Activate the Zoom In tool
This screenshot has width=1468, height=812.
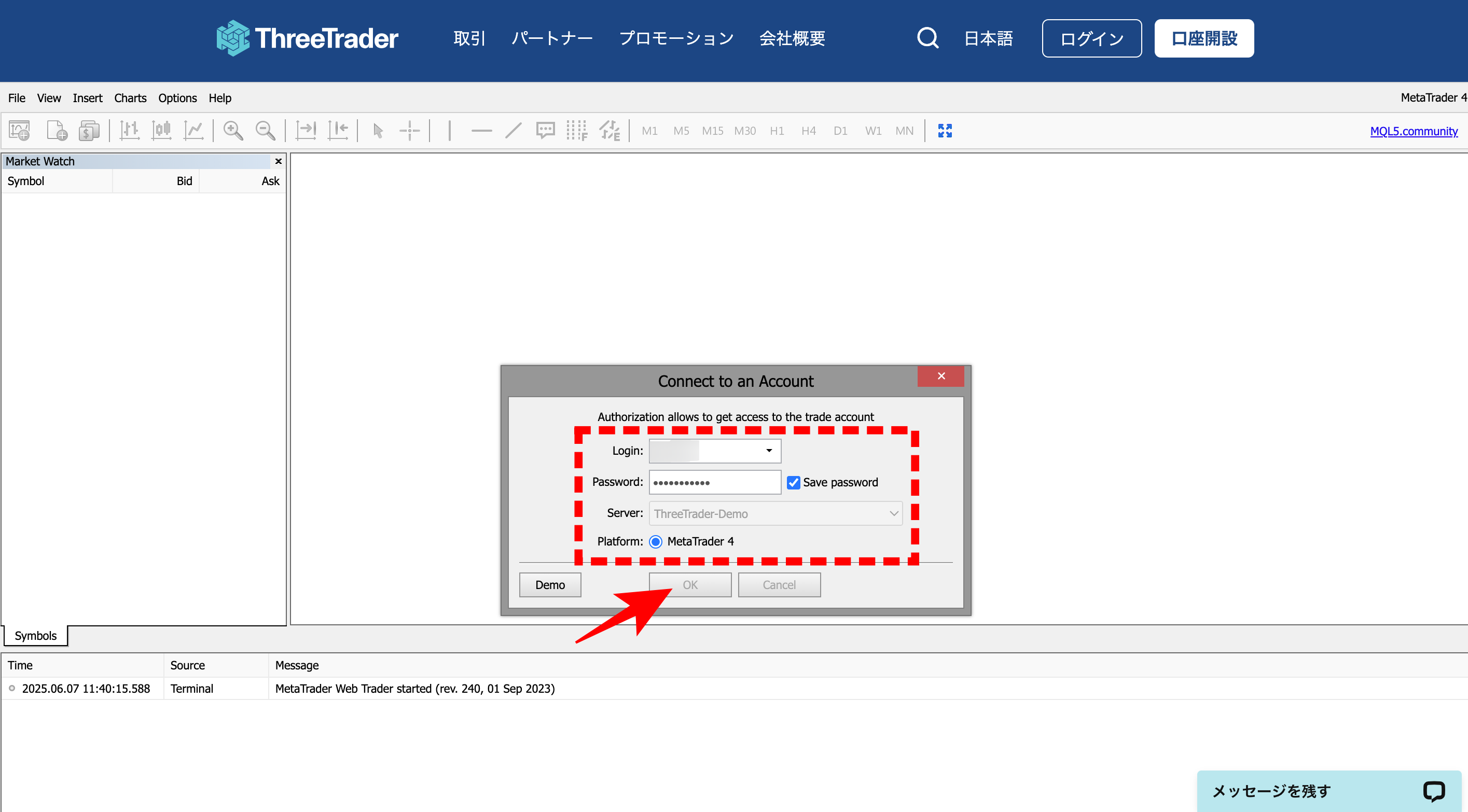232,131
